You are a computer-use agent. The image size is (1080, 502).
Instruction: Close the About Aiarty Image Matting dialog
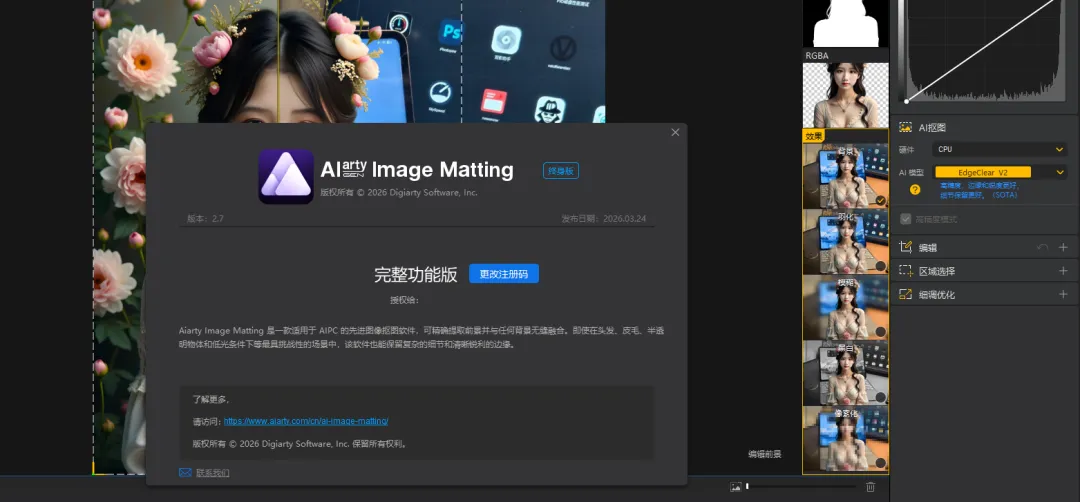point(675,132)
